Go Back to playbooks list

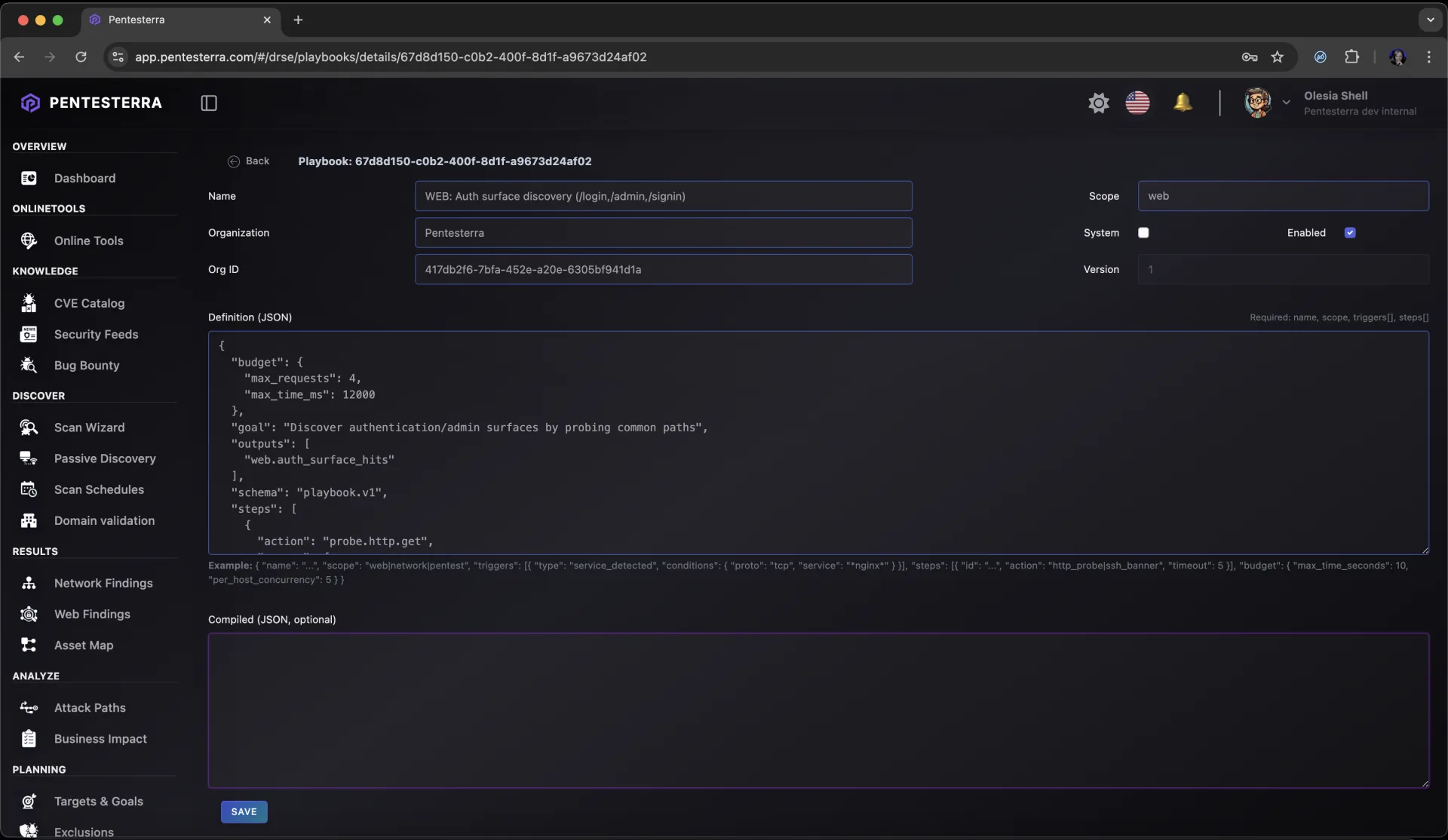[x=249, y=161]
